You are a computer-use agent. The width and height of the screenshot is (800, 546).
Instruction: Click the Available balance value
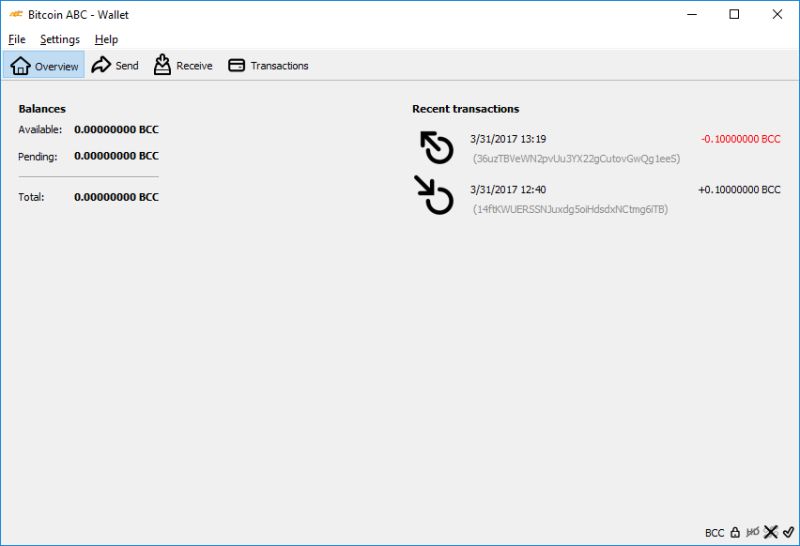(116, 130)
